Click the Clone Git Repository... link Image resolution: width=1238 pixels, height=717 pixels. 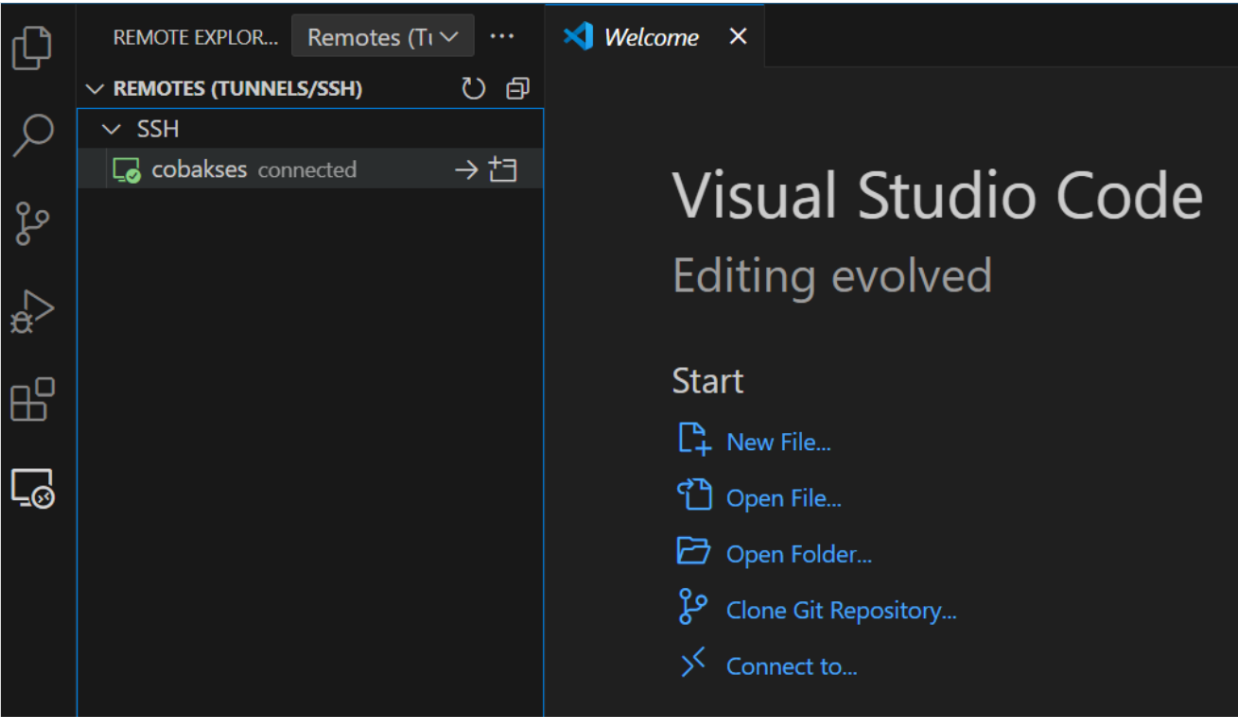coord(842,610)
